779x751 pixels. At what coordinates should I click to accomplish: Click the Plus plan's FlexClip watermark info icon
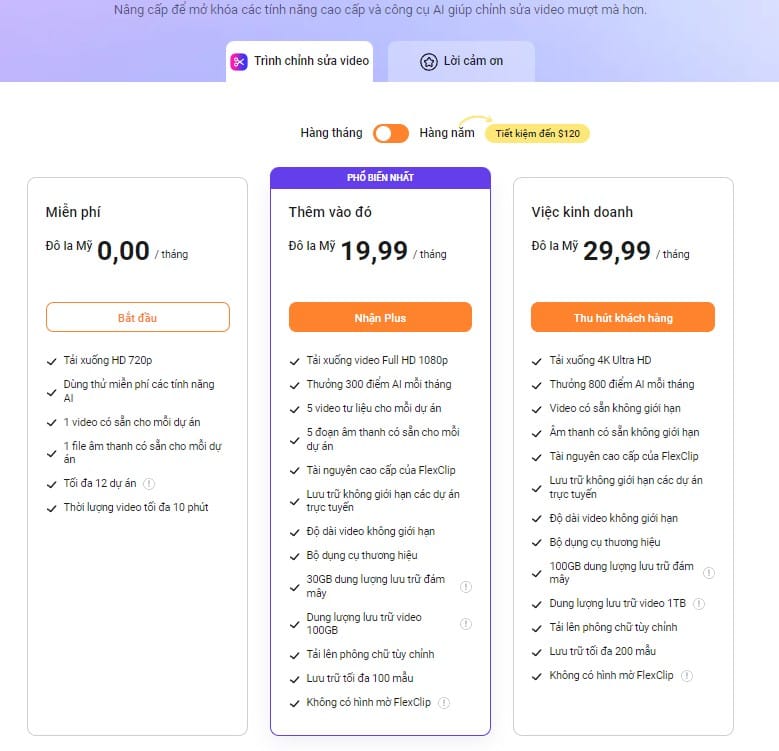pyautogui.click(x=444, y=702)
